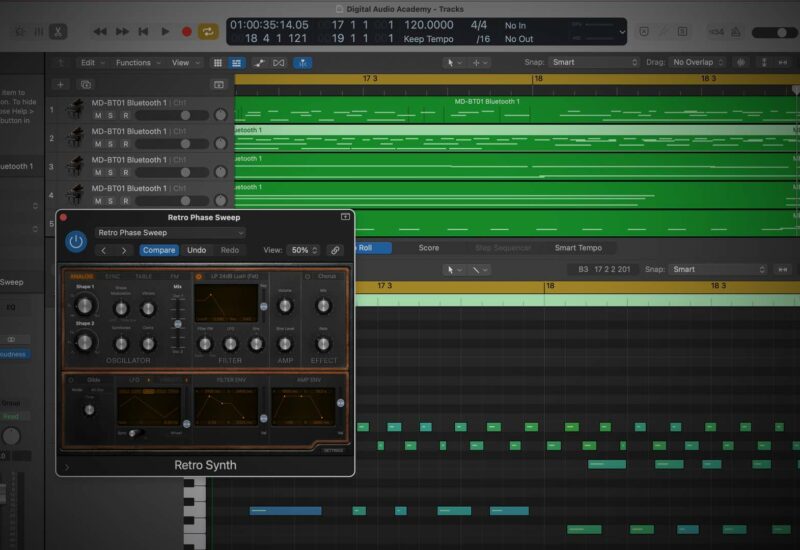Enable the Chorus effect toggle in Retro Synth
The image size is (800, 550).
pos(308,276)
